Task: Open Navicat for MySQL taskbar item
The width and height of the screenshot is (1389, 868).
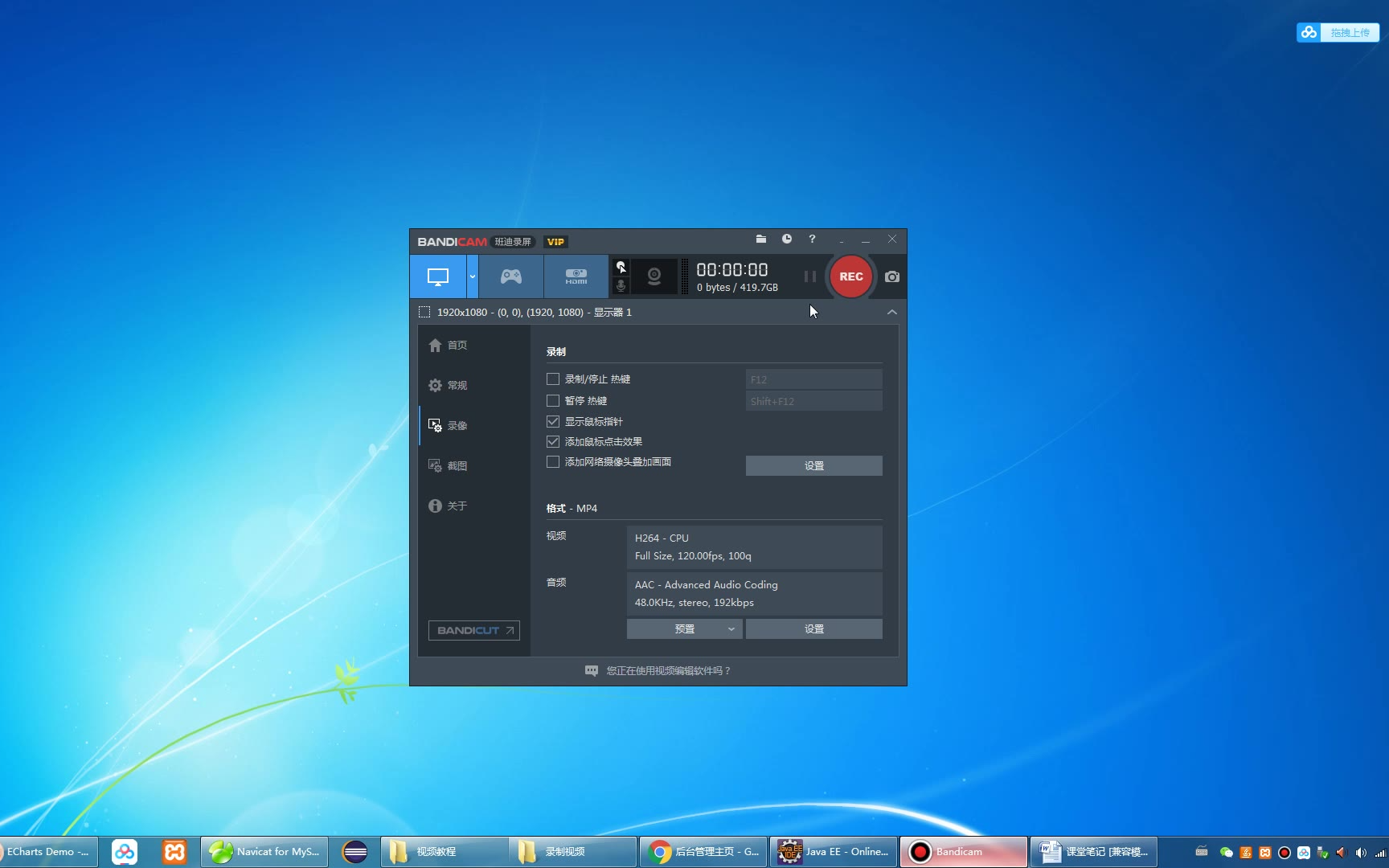Action: click(264, 852)
